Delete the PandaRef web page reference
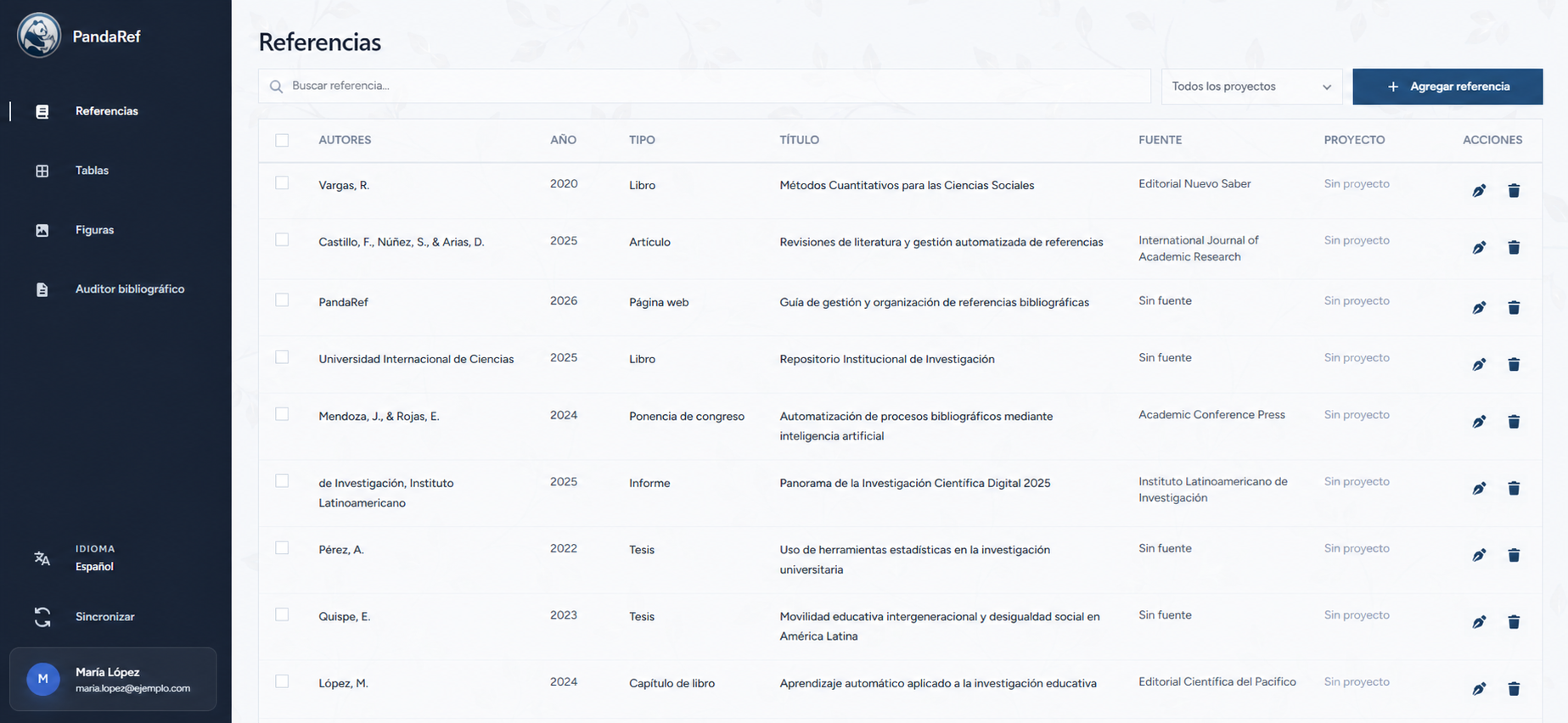 tap(1514, 308)
